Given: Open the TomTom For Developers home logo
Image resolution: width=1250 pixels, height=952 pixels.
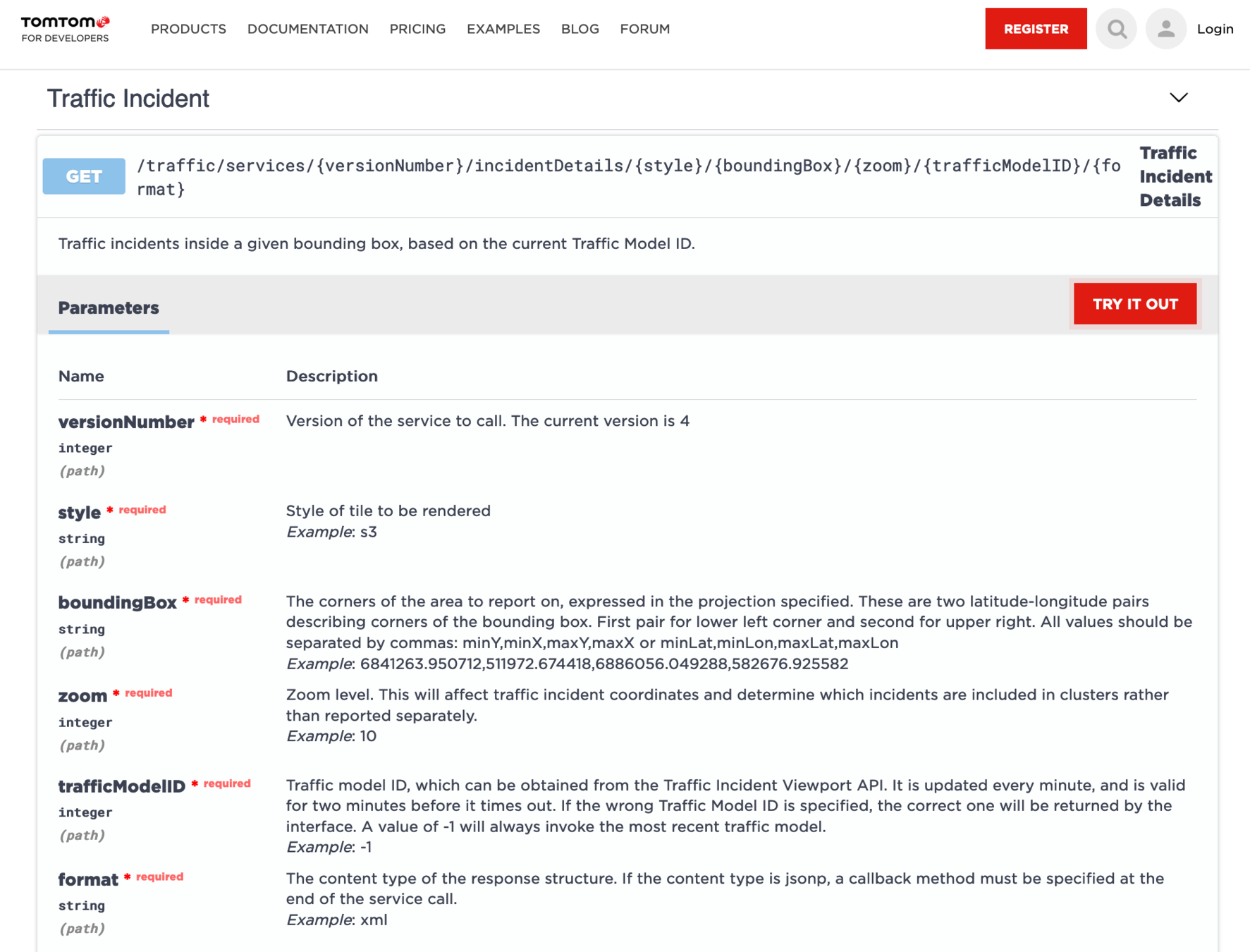Looking at the screenshot, I should (65, 29).
